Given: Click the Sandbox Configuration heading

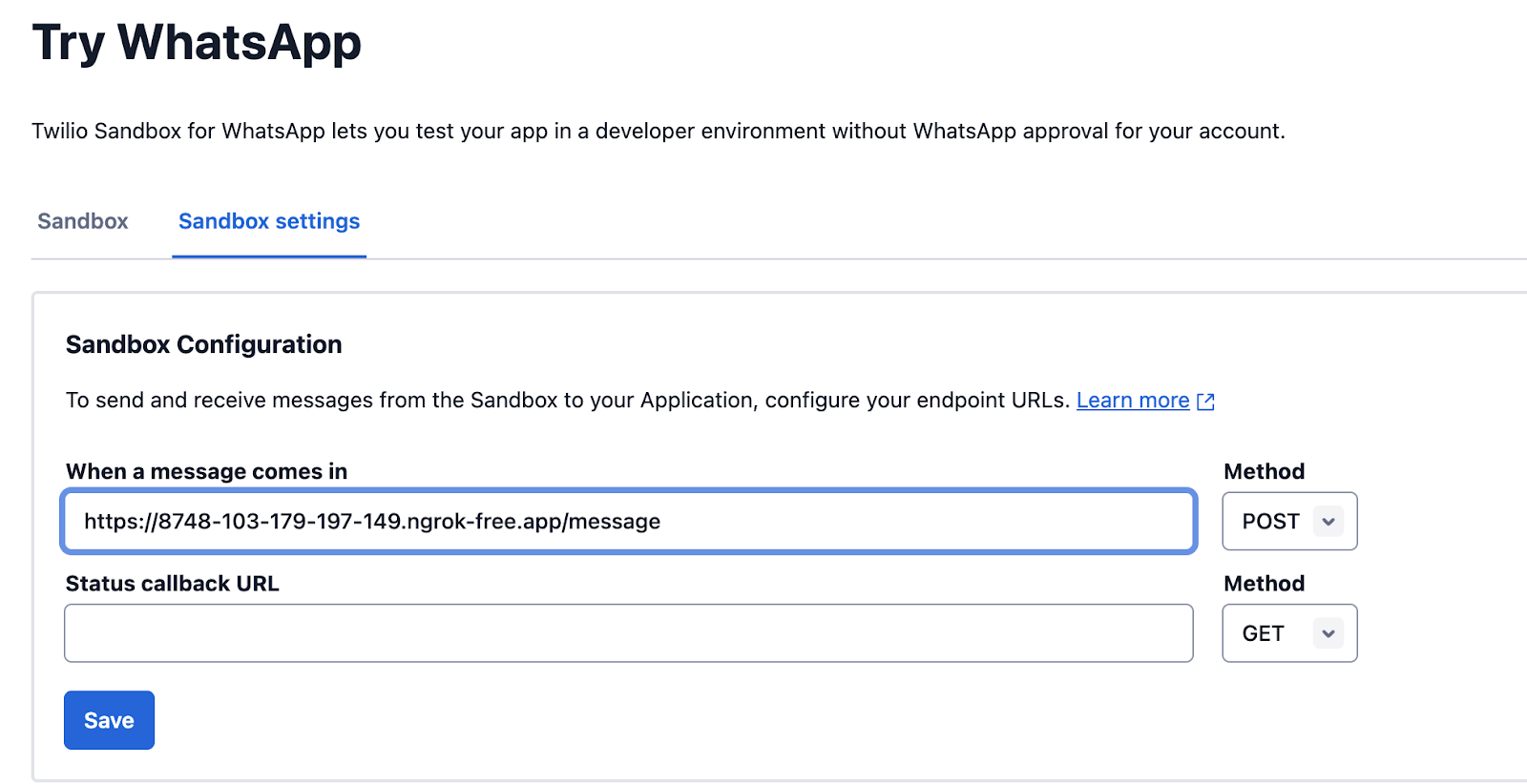Looking at the screenshot, I should coord(203,344).
